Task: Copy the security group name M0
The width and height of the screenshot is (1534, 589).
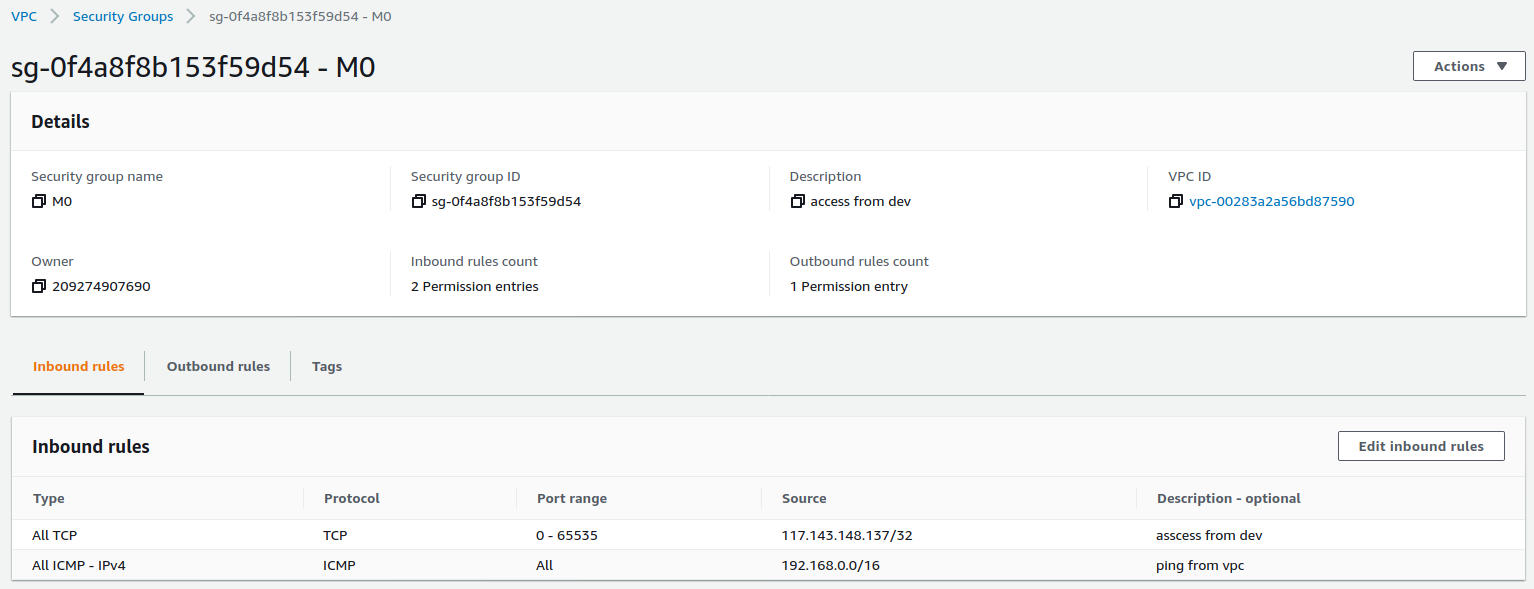Action: [39, 201]
